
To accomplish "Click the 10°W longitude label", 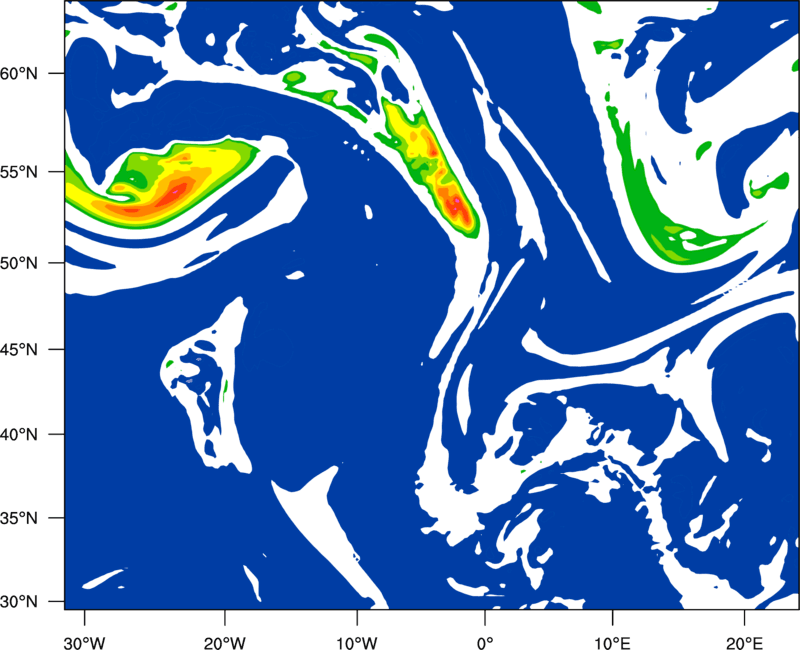I will pyautogui.click(x=356, y=642).
